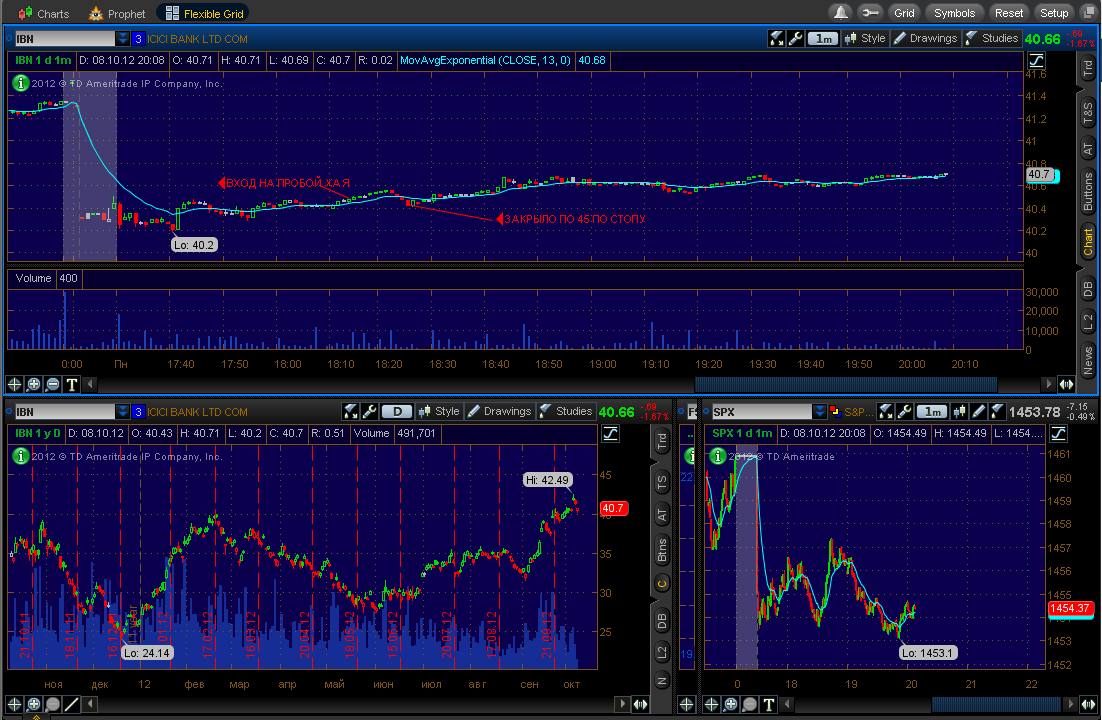Click the zoom in magnifier in bottom-left chart
The height and width of the screenshot is (720, 1102).
point(33,704)
